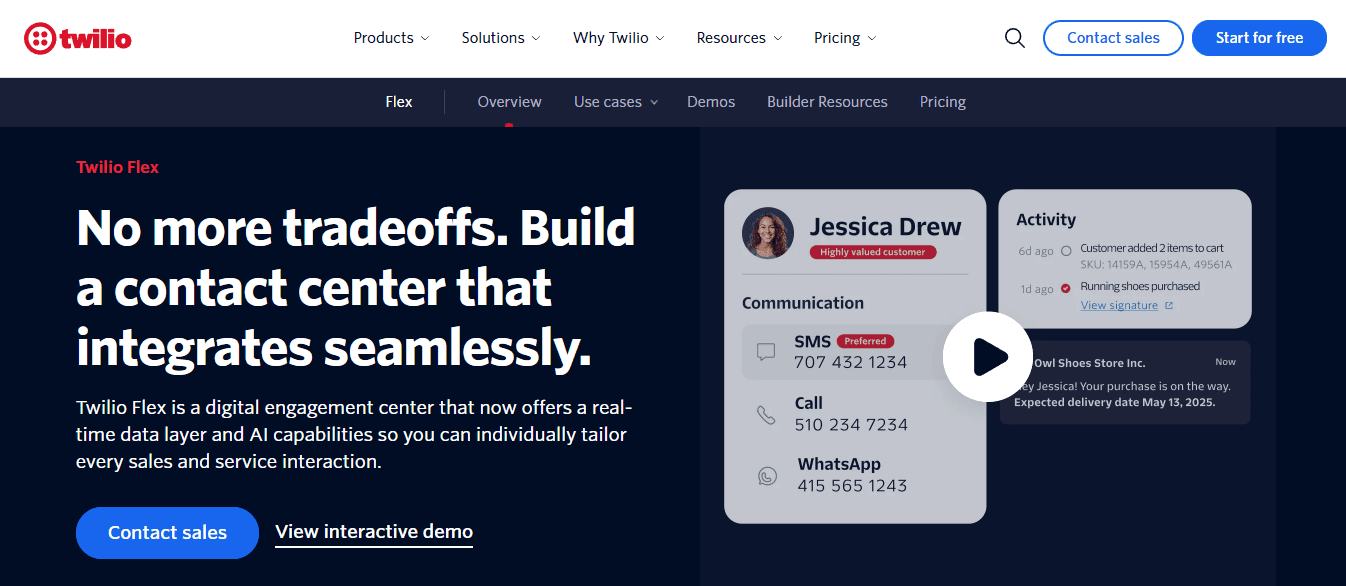Click the Twilio logo
The image size is (1346, 586).
click(x=77, y=38)
